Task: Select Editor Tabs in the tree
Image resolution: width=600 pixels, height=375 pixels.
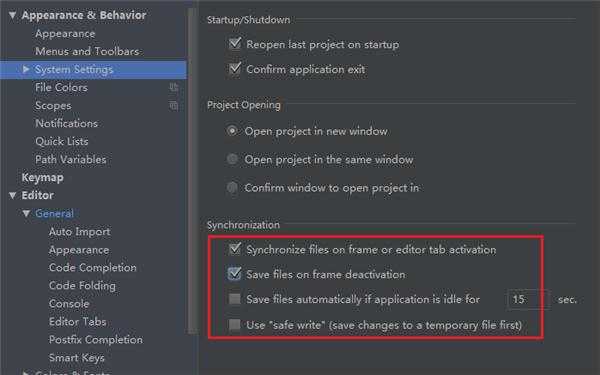Action: pos(78,321)
